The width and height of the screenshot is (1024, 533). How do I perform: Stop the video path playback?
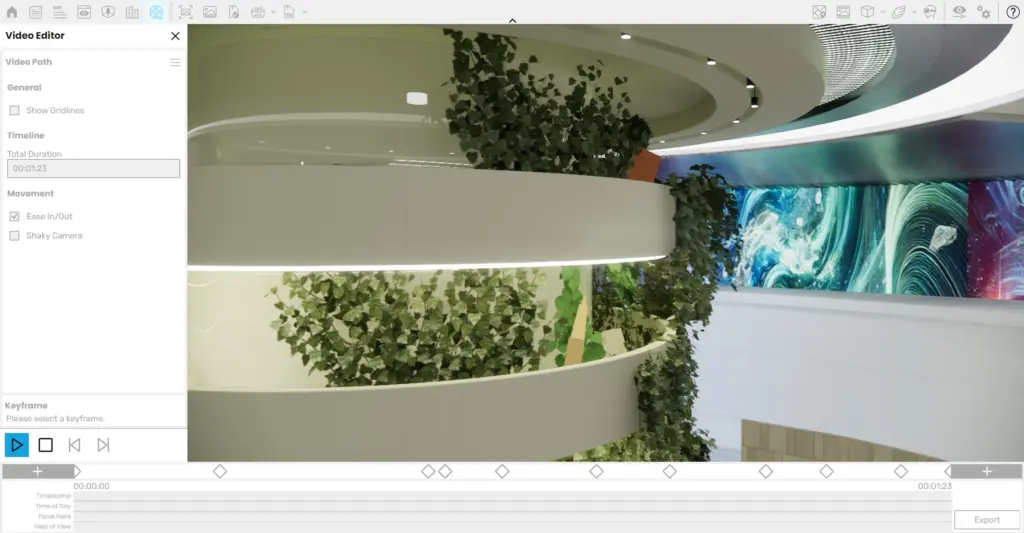46,445
